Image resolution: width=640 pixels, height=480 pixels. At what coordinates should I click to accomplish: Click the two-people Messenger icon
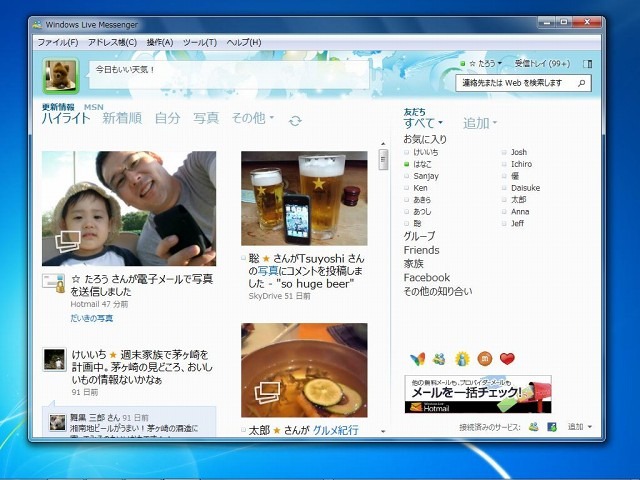(x=439, y=359)
